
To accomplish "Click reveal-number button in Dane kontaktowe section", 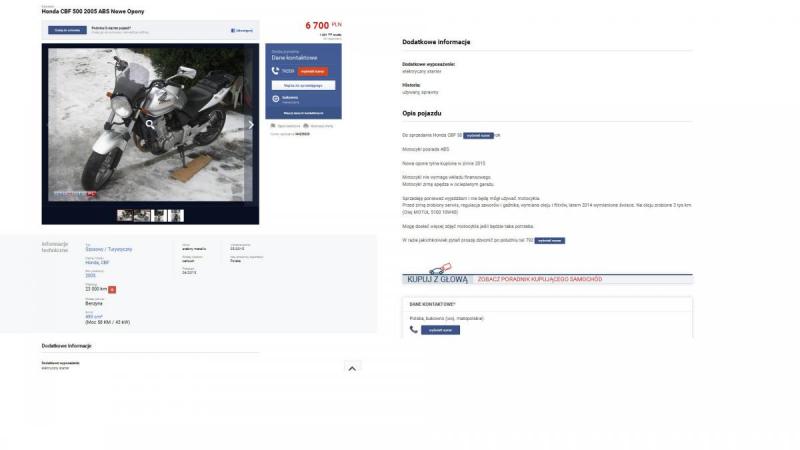I will (440, 330).
